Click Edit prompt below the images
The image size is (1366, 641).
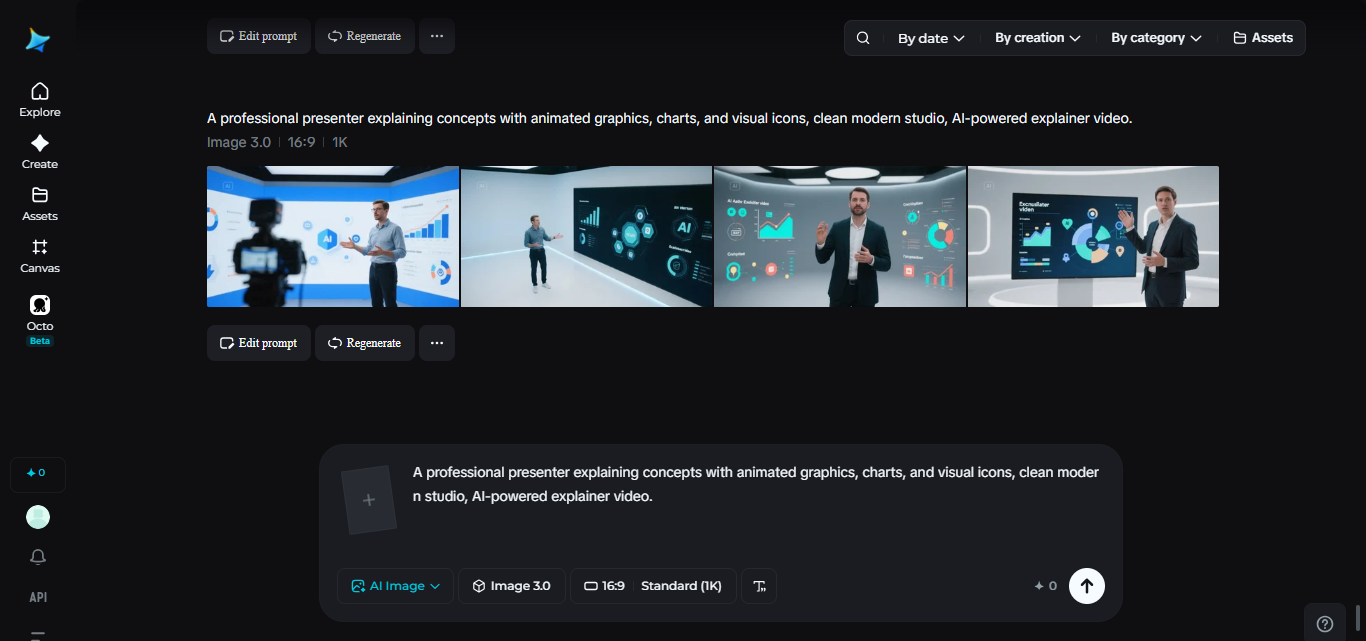pyautogui.click(x=259, y=343)
